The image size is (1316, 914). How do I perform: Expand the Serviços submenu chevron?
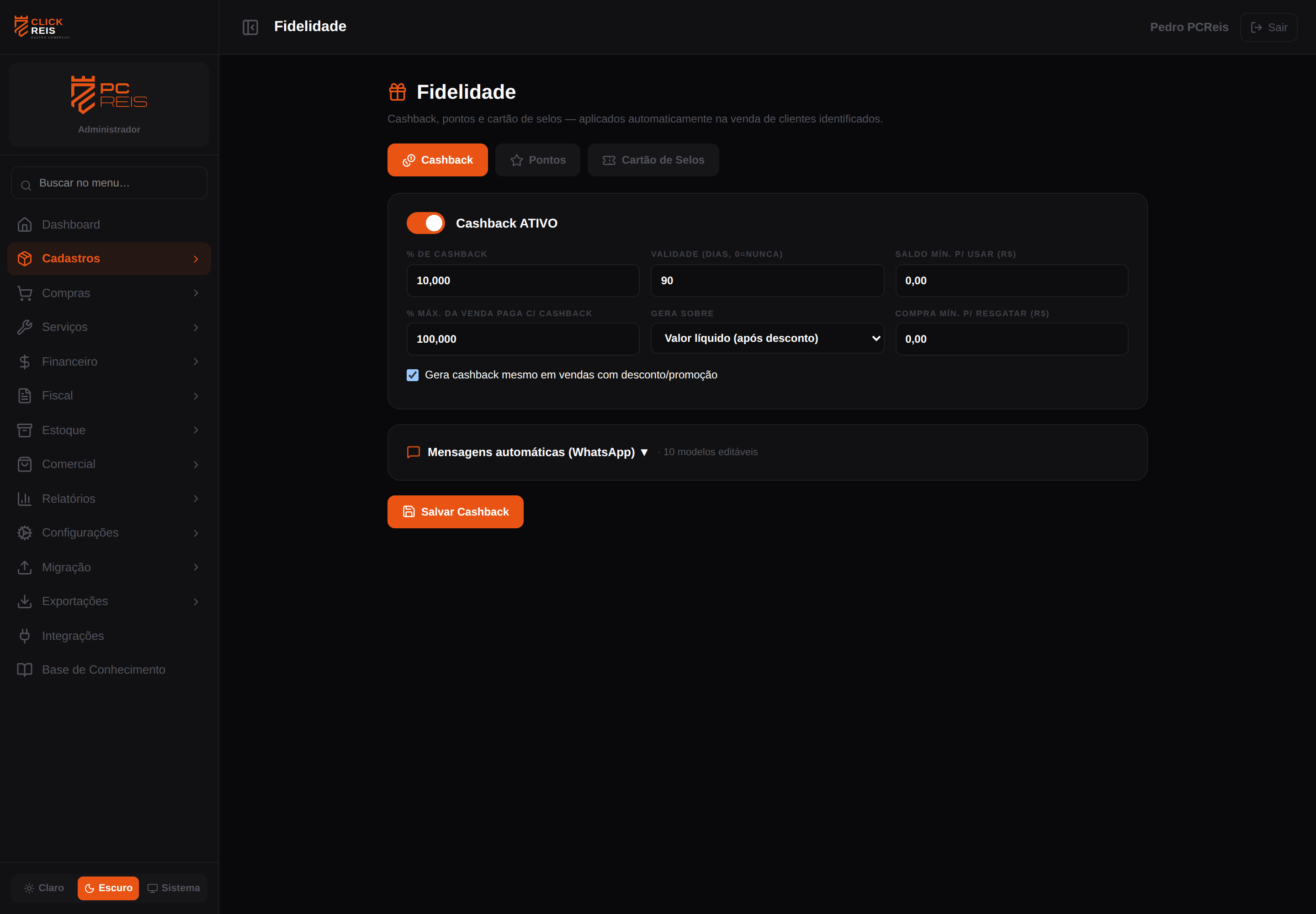(x=196, y=327)
